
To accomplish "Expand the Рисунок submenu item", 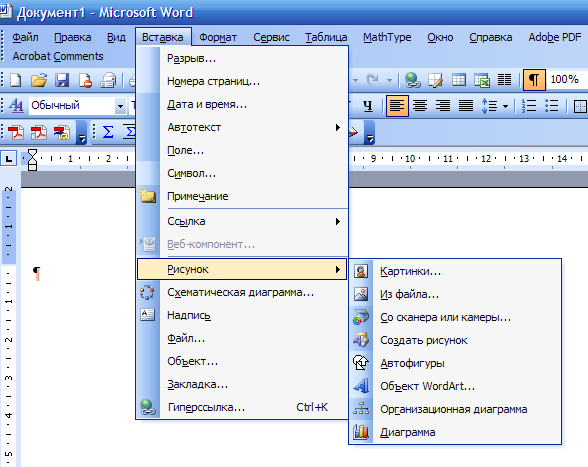I will pos(242,269).
